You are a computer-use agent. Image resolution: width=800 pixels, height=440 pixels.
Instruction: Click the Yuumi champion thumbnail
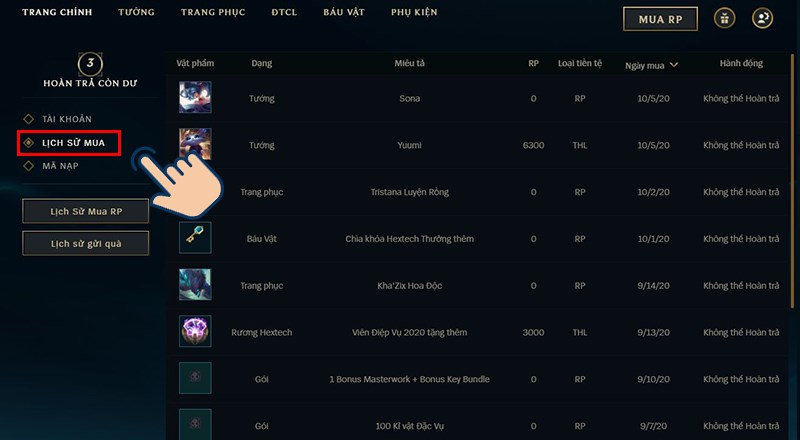point(195,144)
